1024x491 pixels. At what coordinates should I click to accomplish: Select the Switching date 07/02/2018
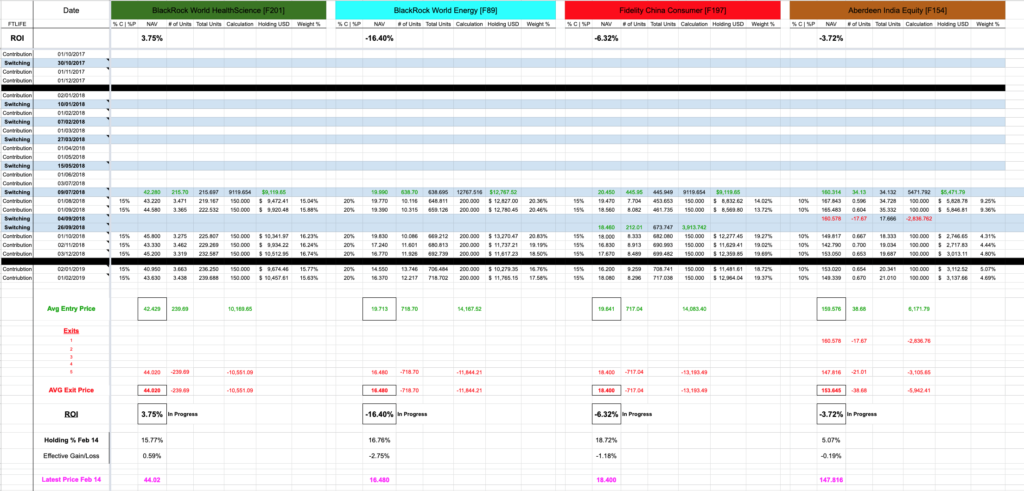pyautogui.click(x=71, y=121)
